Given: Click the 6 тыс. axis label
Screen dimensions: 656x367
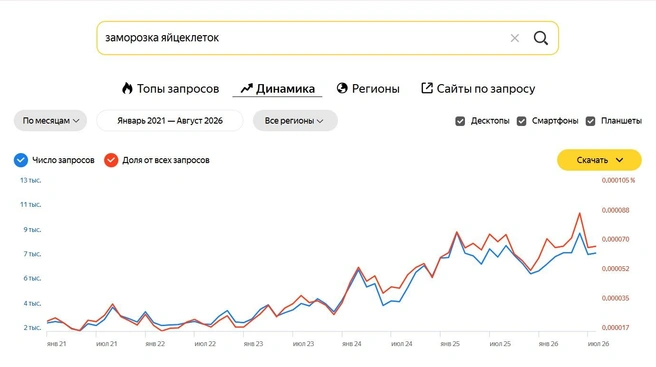Looking at the screenshot, I should (32, 278).
